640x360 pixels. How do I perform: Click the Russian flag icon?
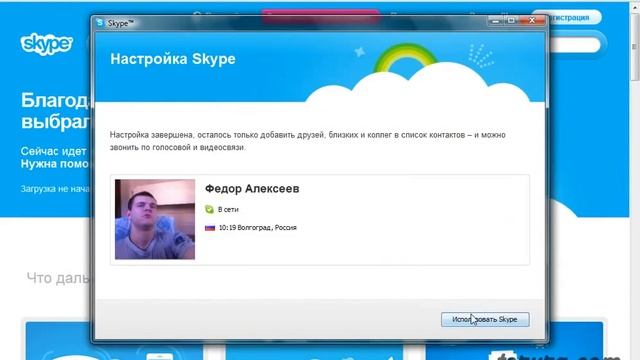[x=210, y=228]
